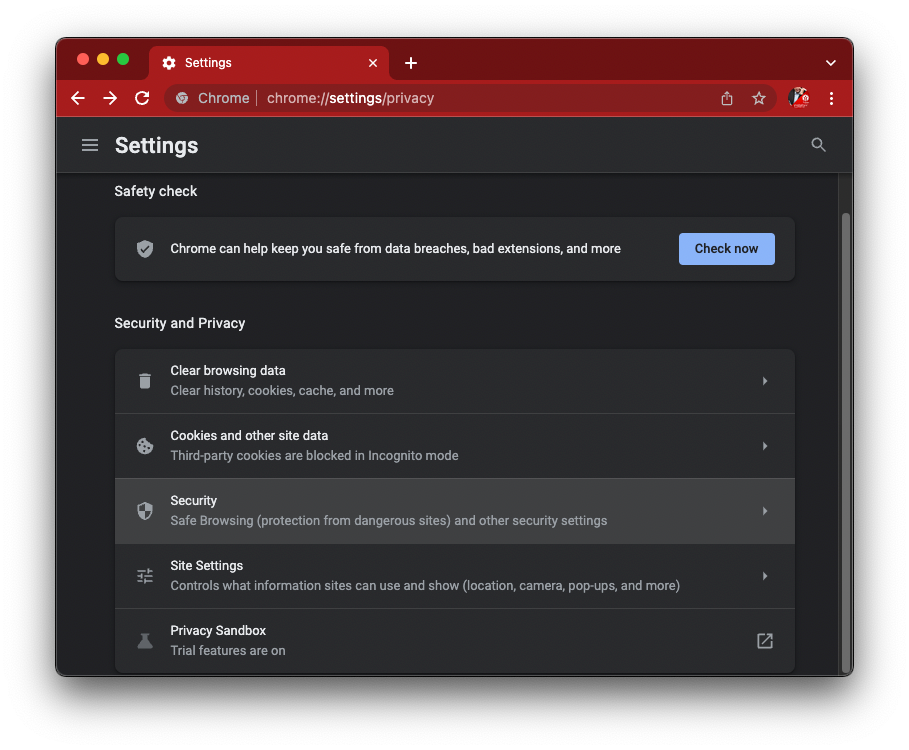Click the share page icon in address bar
Screen dimensions: 909x750
pyautogui.click(x=727, y=98)
